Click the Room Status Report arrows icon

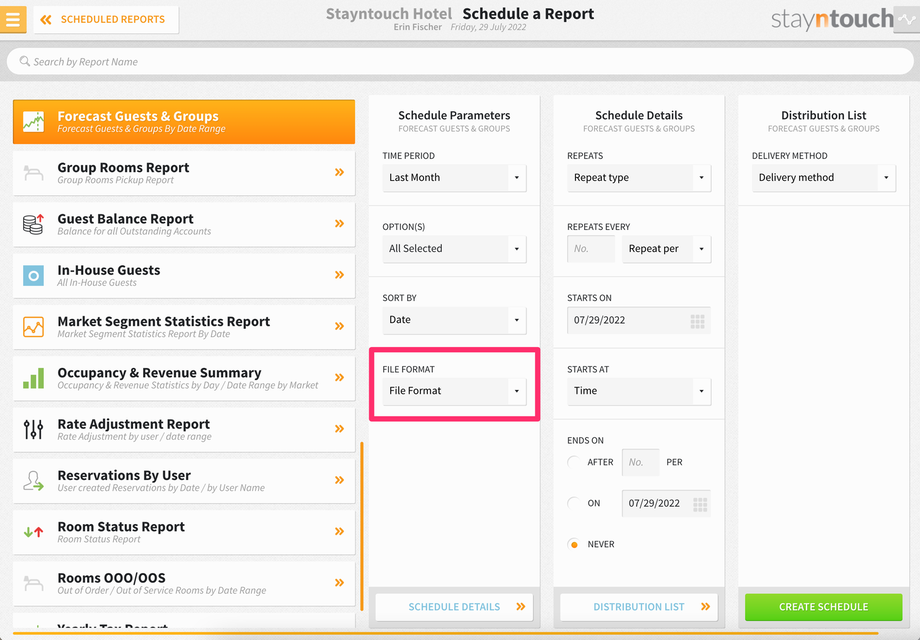(33, 532)
